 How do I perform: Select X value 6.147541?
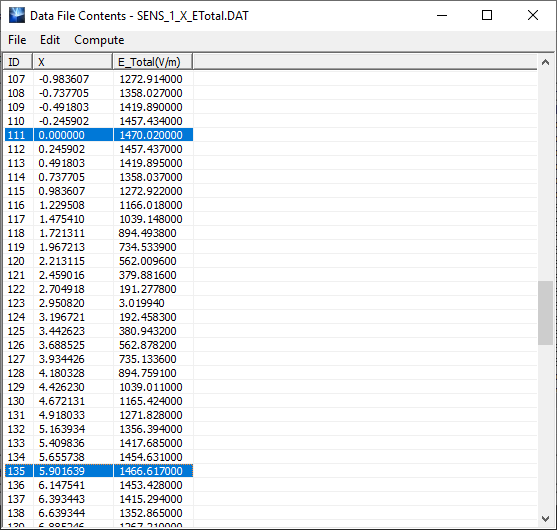[61, 485]
